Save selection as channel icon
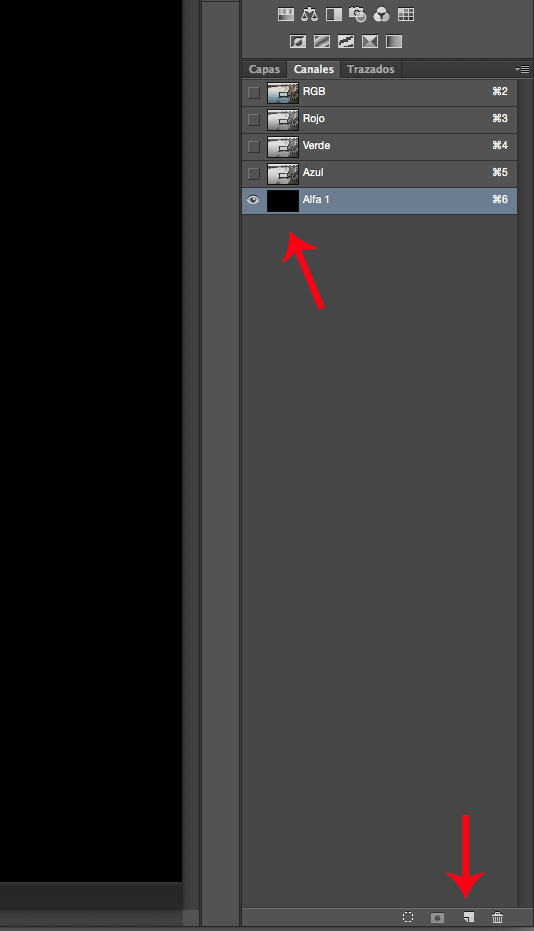The height and width of the screenshot is (931, 534). (438, 917)
